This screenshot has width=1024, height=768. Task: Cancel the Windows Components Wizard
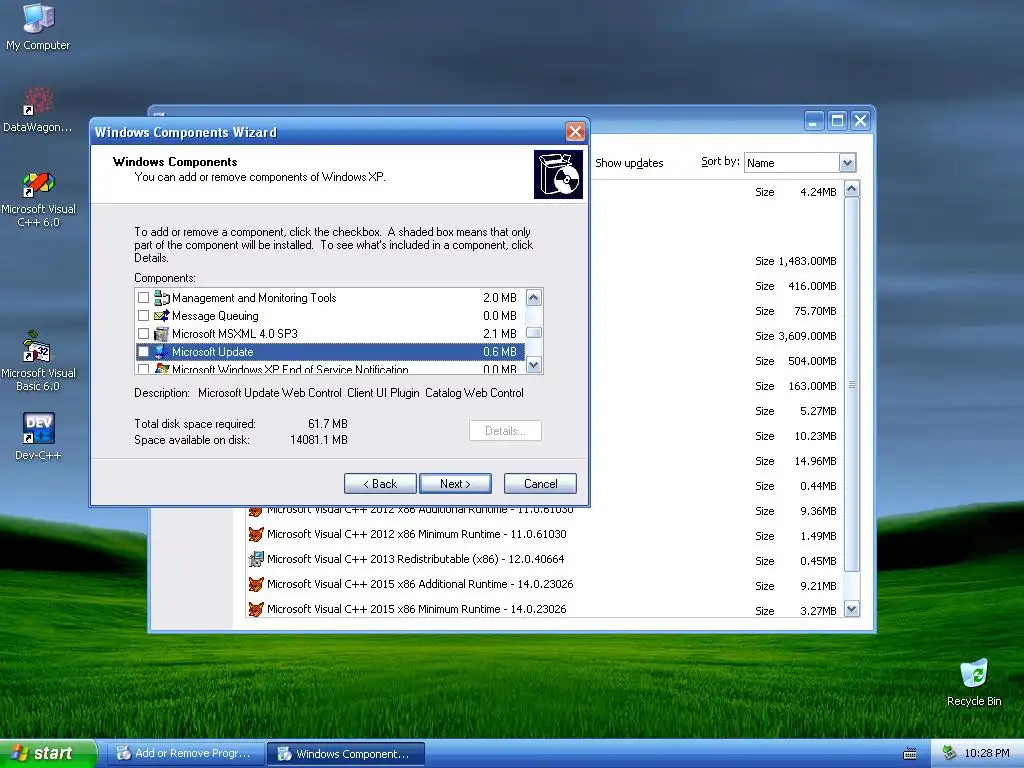click(540, 484)
